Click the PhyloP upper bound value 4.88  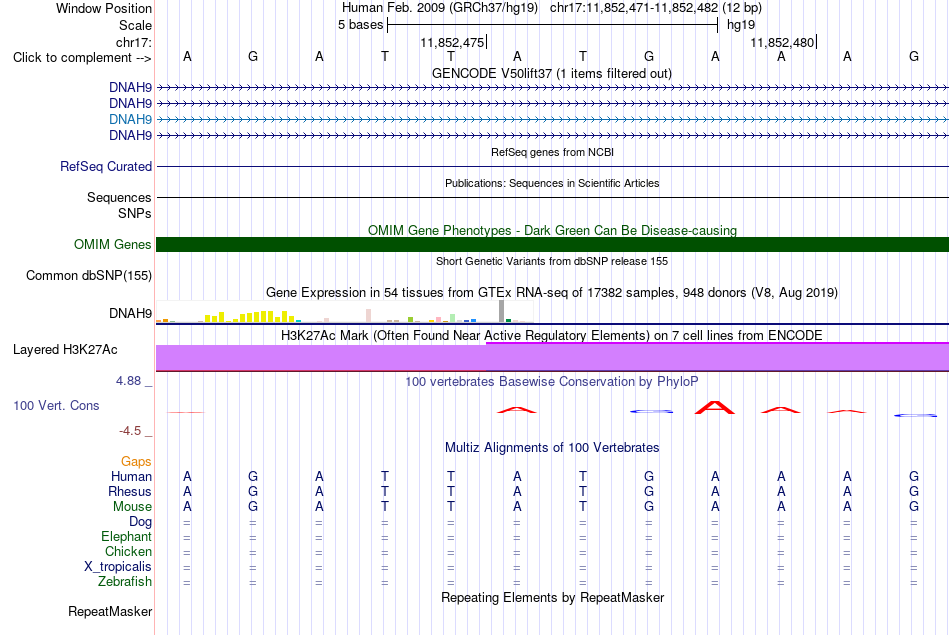click(128, 381)
